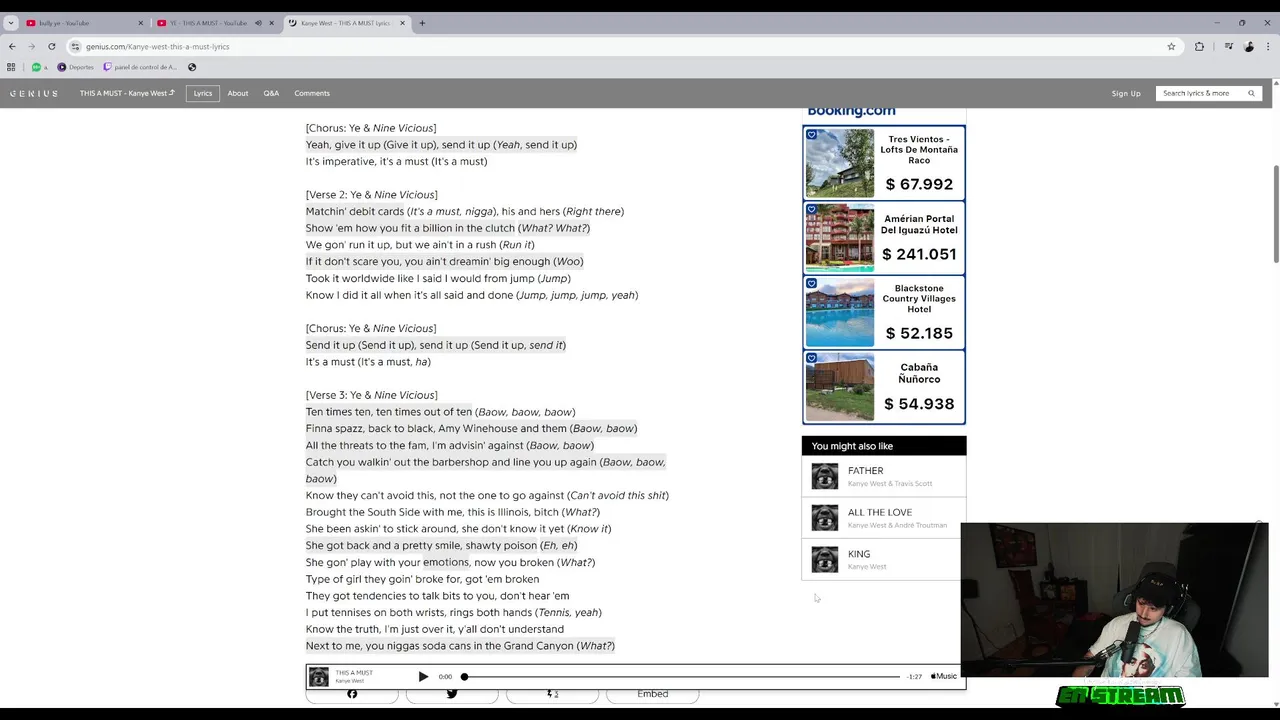Click lyric 'Next to me, you niggas soda cans'
The image size is (1280, 720).
(460, 646)
